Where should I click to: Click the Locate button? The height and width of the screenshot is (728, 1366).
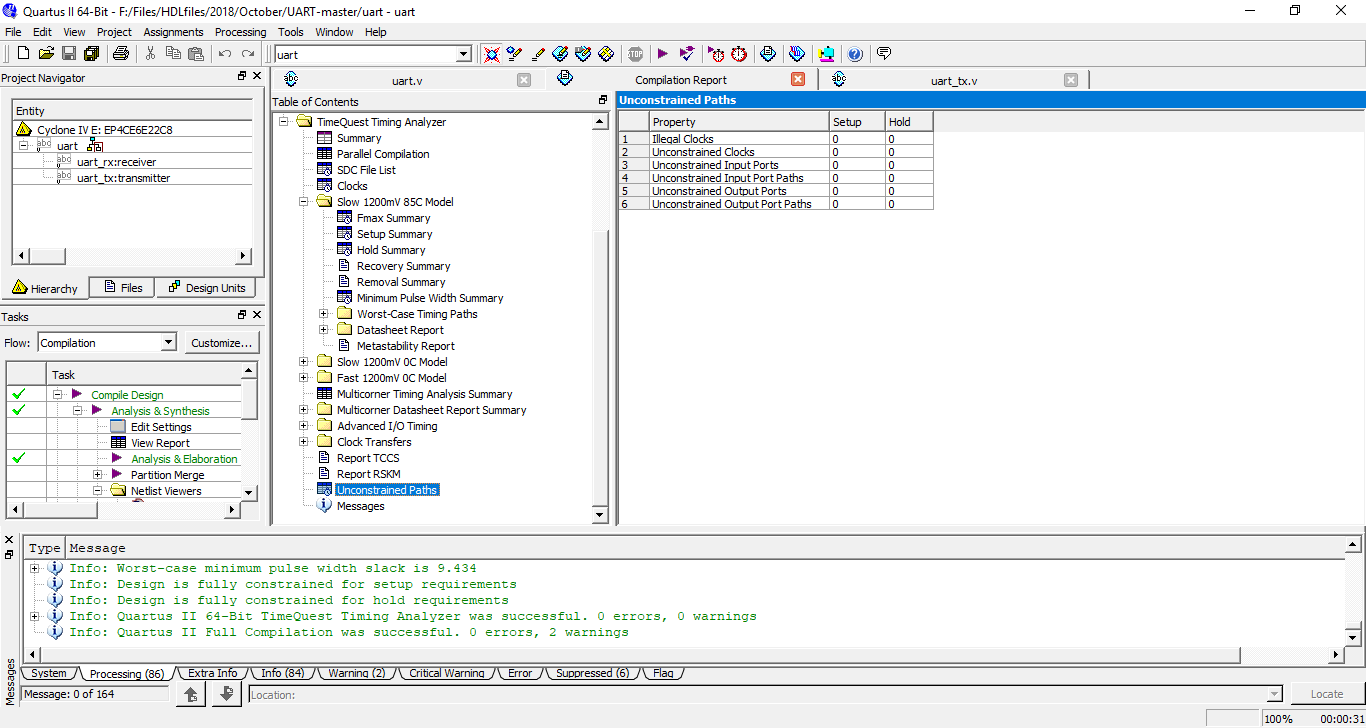pos(1326,694)
